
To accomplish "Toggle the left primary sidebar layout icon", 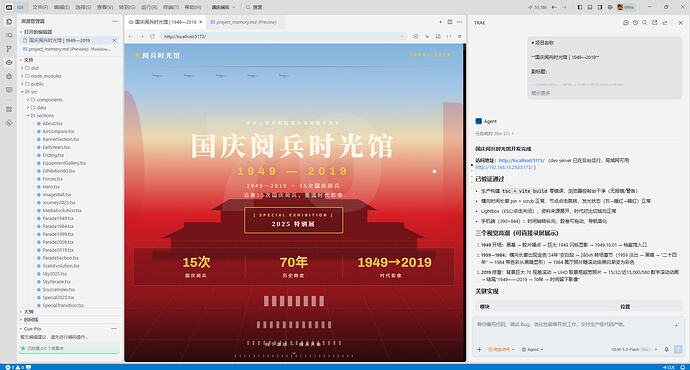I will pos(580,7).
